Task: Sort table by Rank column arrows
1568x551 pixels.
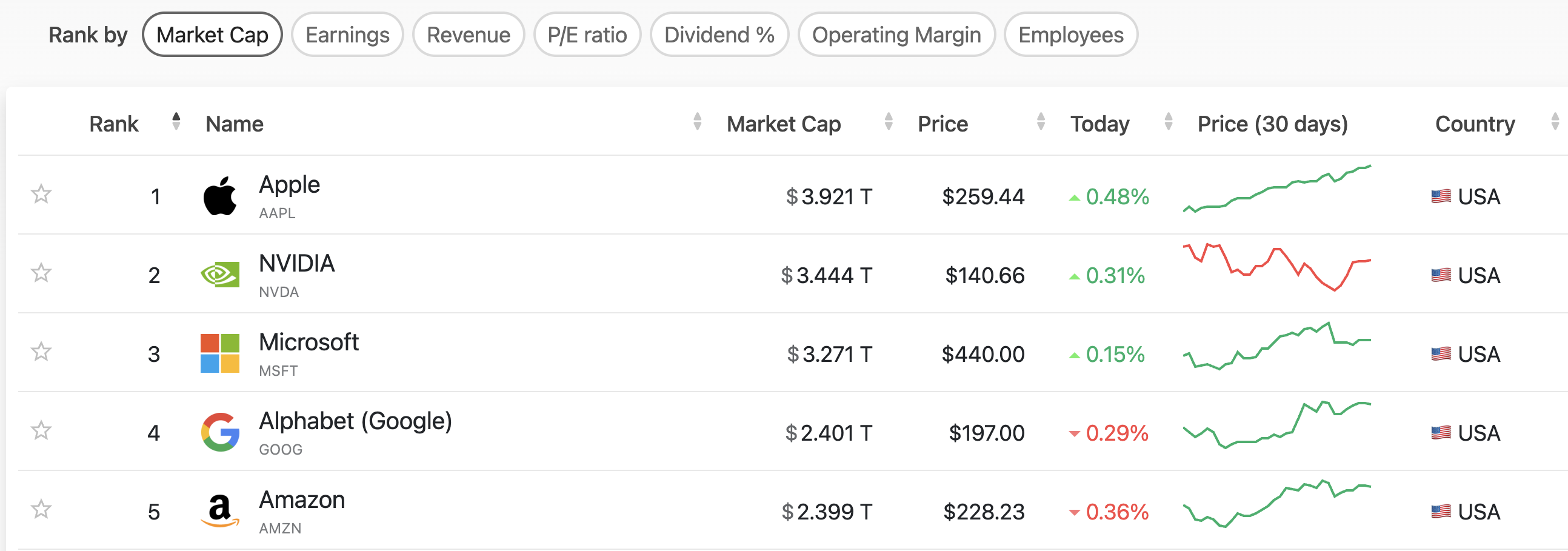Action: click(176, 121)
